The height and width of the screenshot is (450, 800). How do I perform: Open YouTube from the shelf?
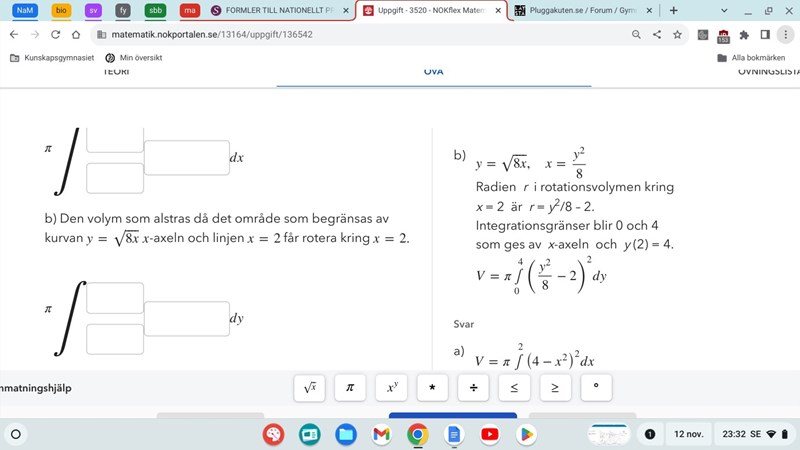tap(489, 434)
